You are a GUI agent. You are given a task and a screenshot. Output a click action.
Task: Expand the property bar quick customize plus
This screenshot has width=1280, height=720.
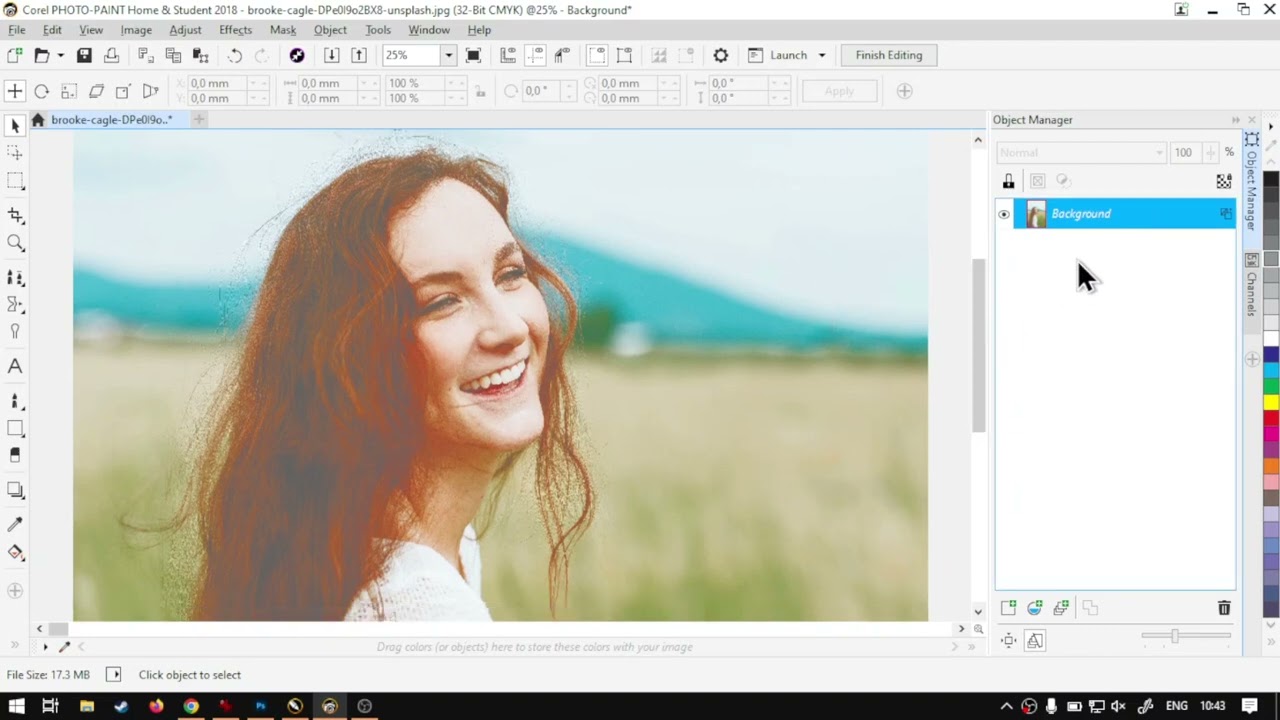(904, 91)
